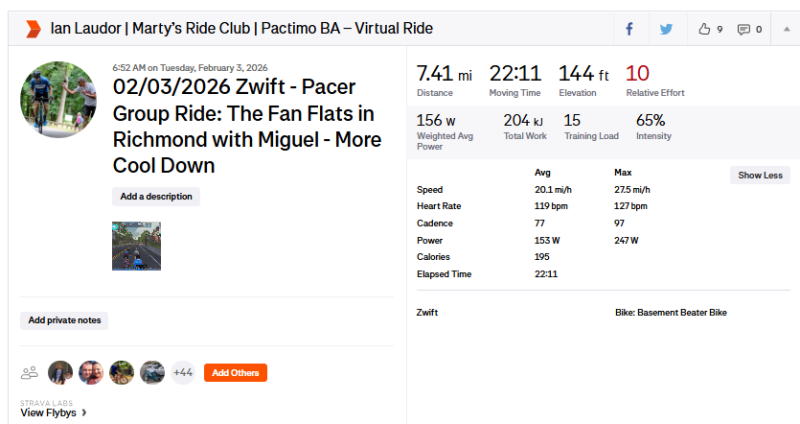
Task: Open the fourth participant avatar
Action: tap(152, 373)
